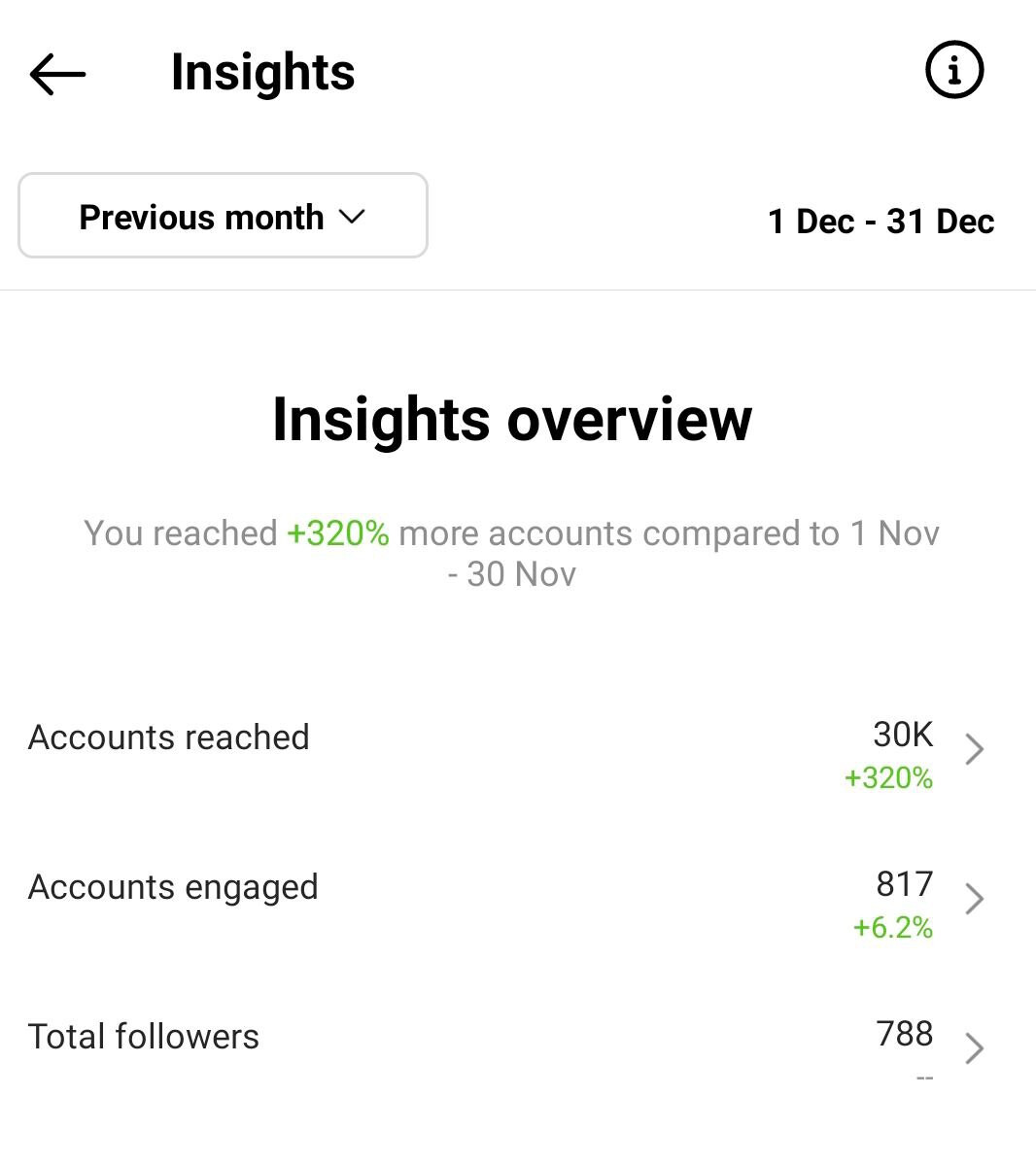1036x1166 pixels.
Task: Select the 30K reached value
Action: tap(903, 735)
